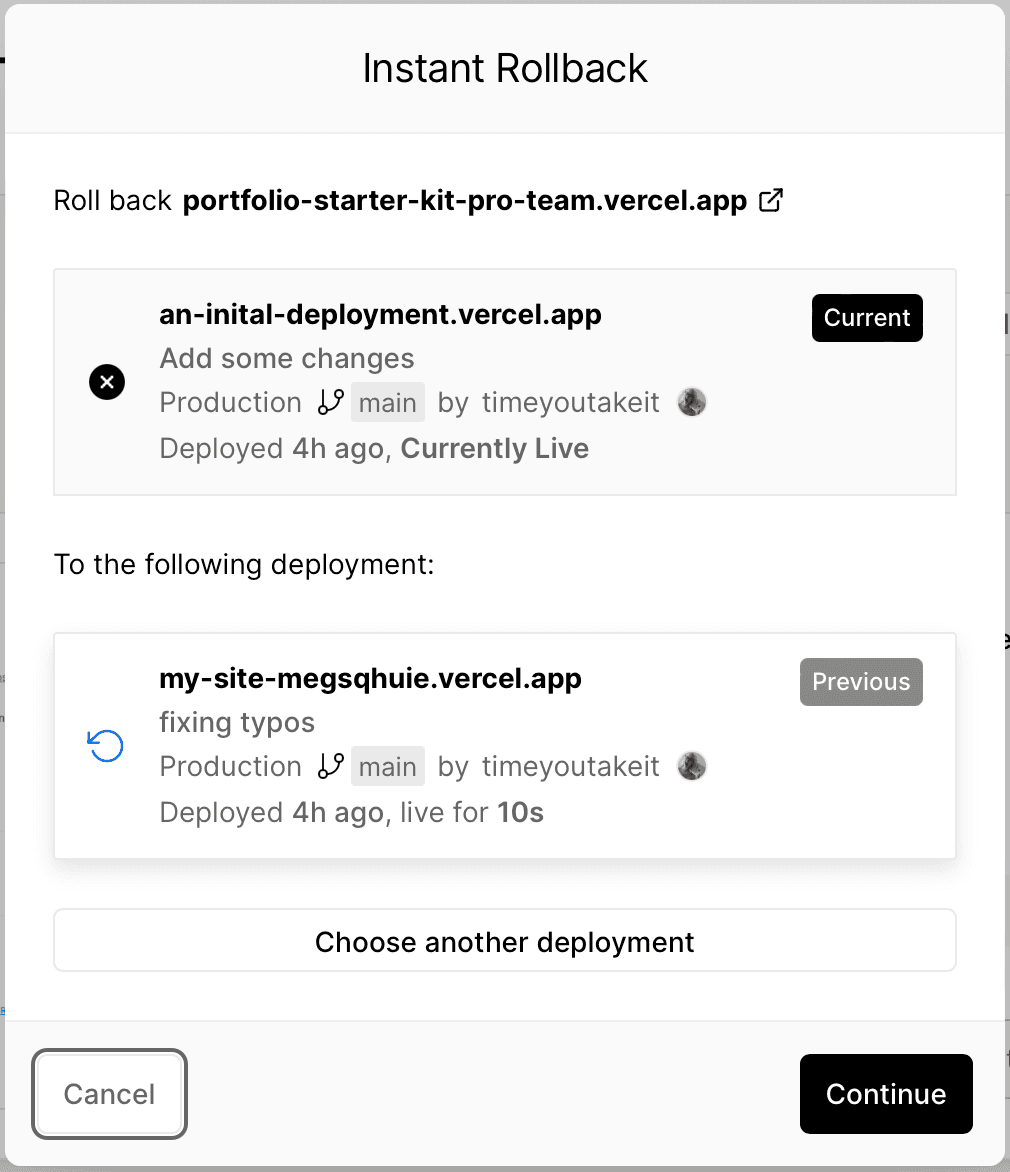Image resolution: width=1010 pixels, height=1172 pixels.
Task: Open portfolio-starter-kit-pro-team.vercel.app via external link icon
Action: tap(770, 200)
